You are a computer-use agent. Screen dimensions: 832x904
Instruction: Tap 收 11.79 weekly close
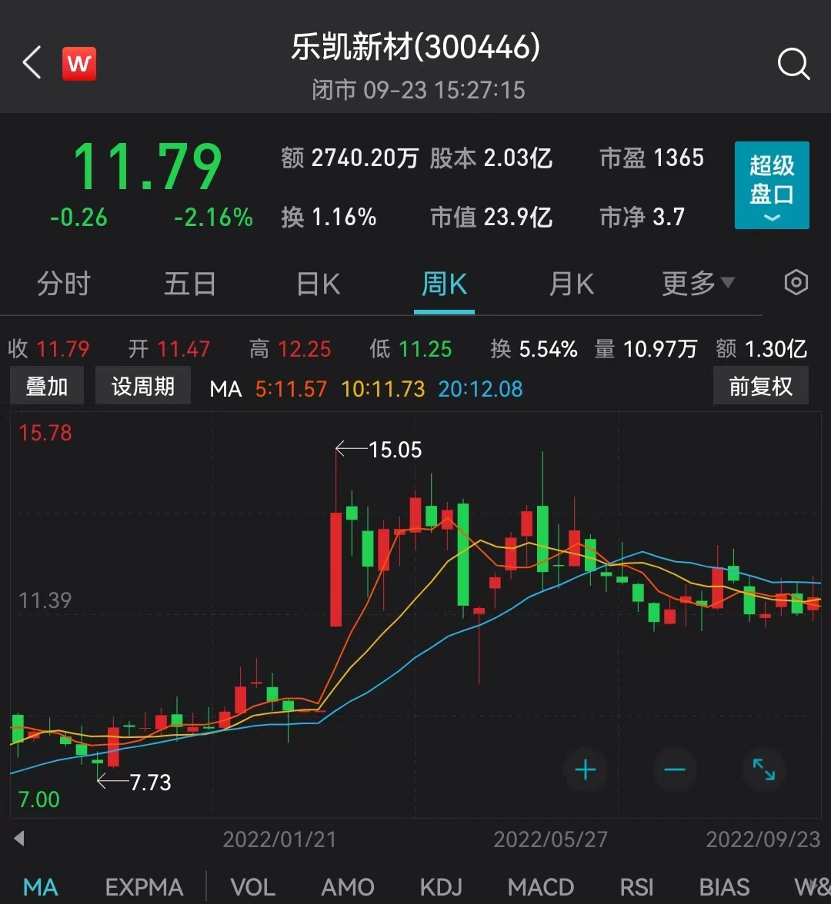tap(49, 349)
